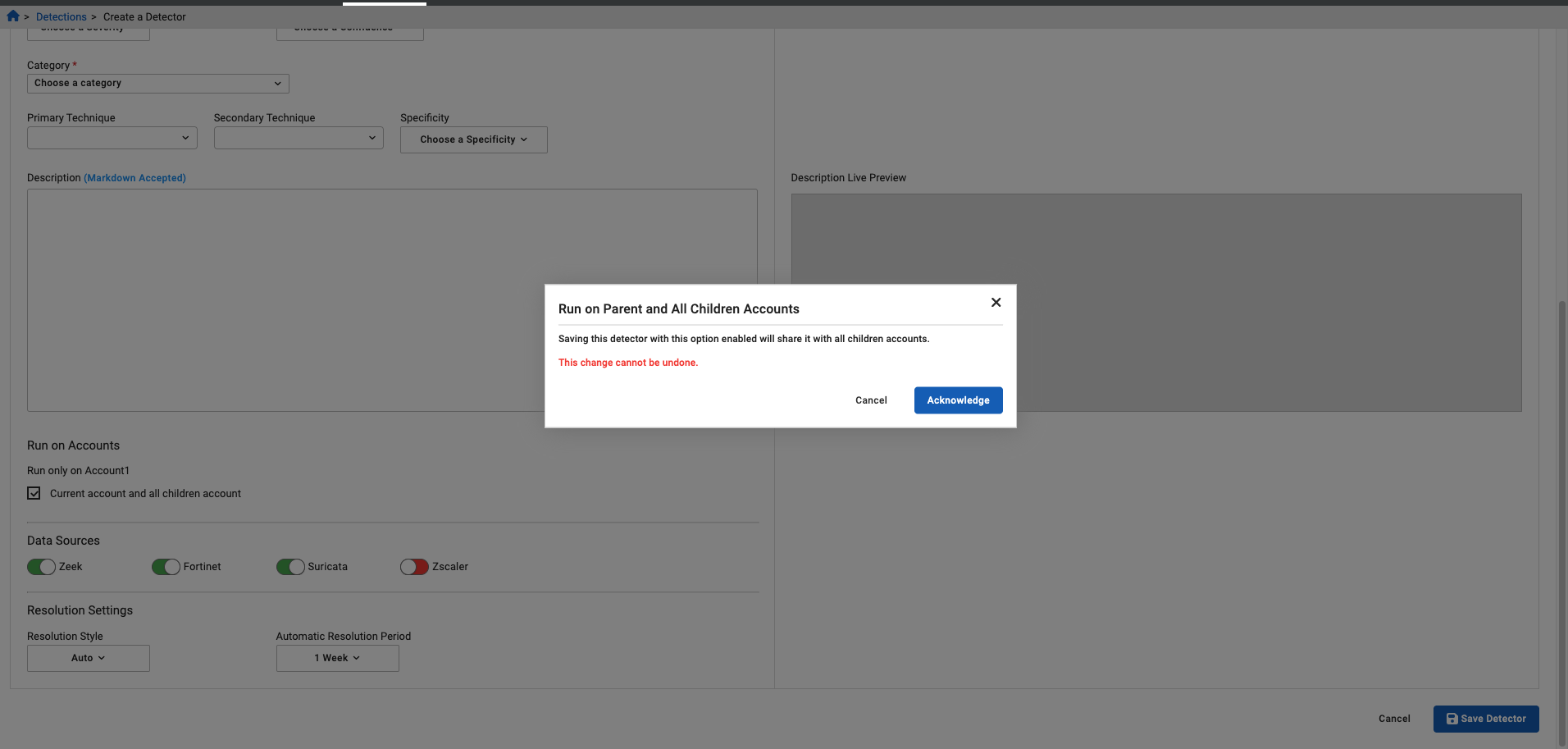Close the dialog with the X icon

[x=996, y=303]
